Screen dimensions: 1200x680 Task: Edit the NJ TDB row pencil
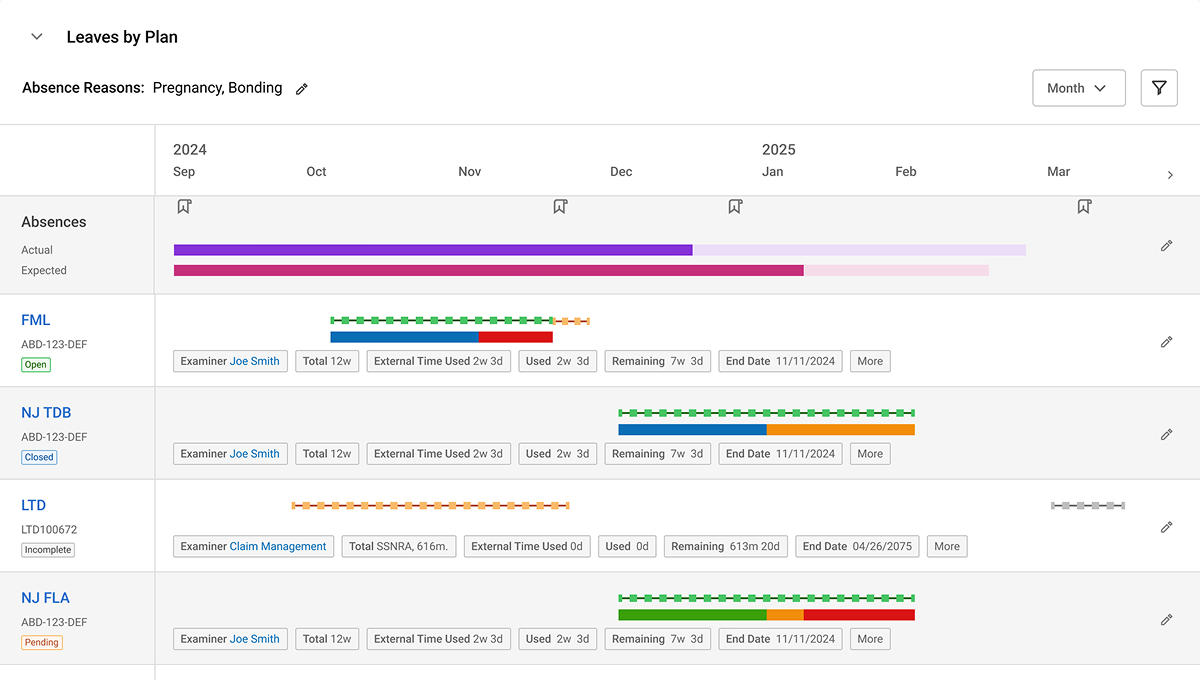tap(1166, 435)
